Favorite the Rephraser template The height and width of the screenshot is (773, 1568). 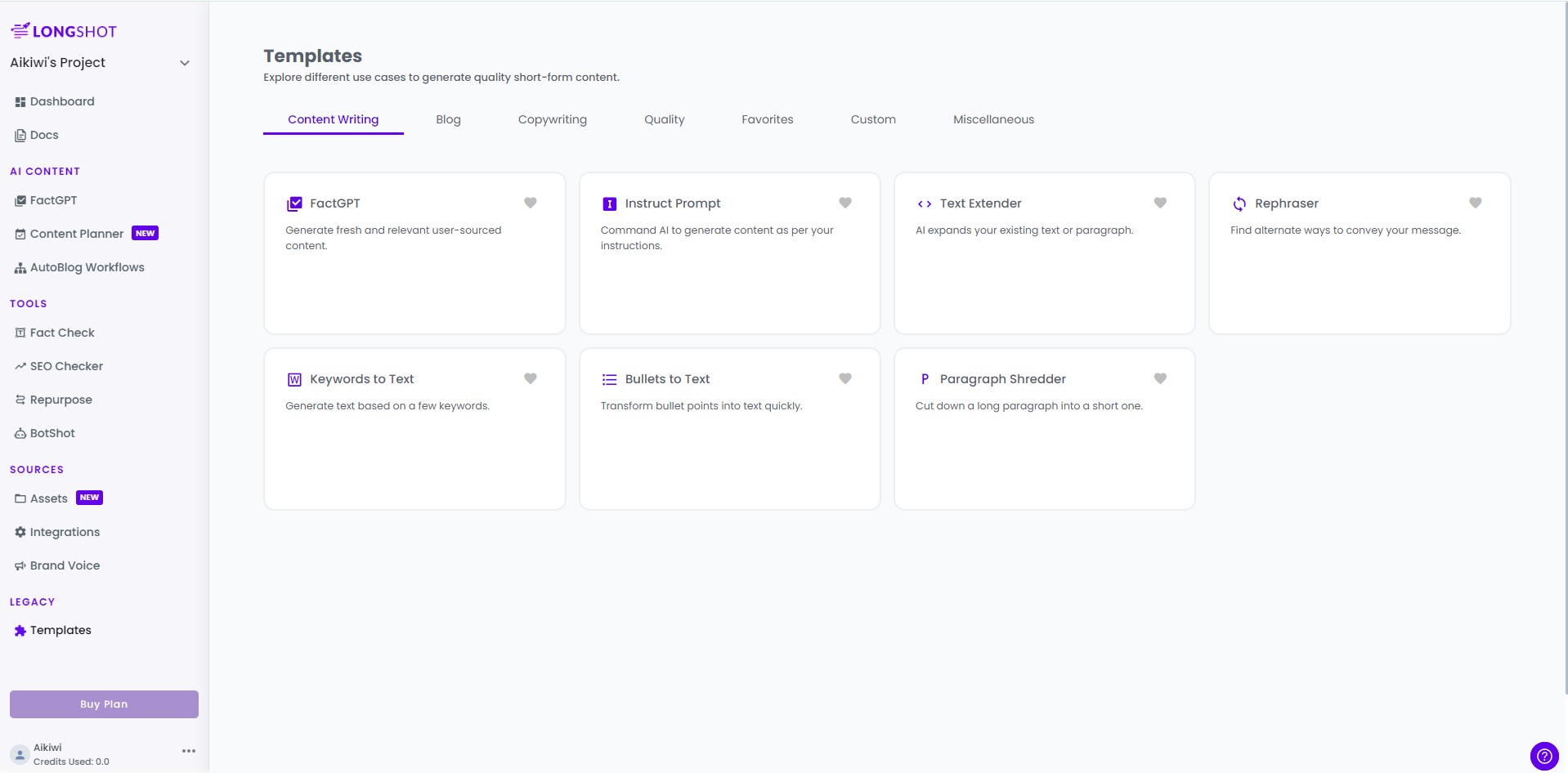click(1476, 203)
